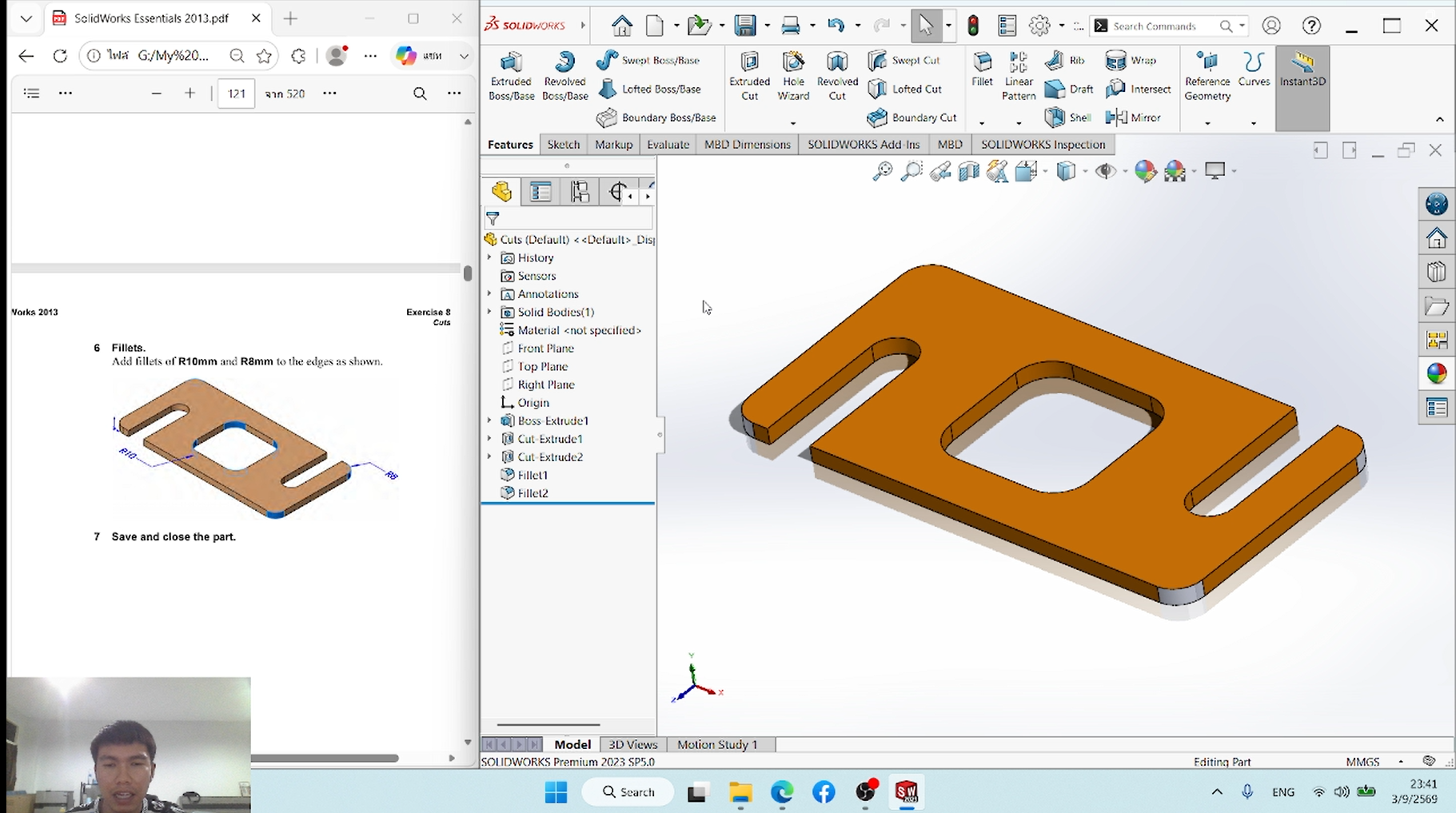
Task: Select the Revolved Boss/Base tool
Action: [x=564, y=77]
